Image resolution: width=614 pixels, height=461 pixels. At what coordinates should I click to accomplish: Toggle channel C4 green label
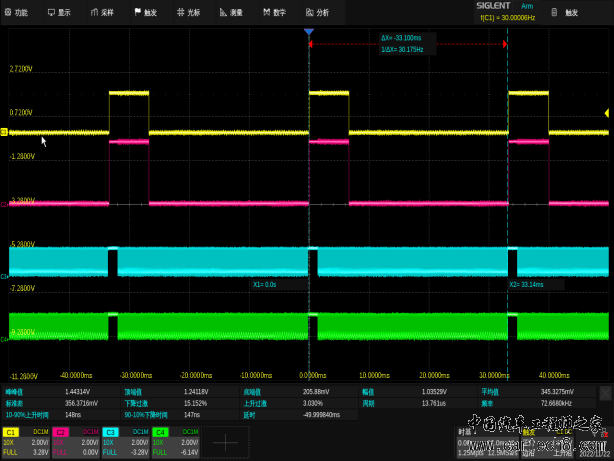coord(161,432)
